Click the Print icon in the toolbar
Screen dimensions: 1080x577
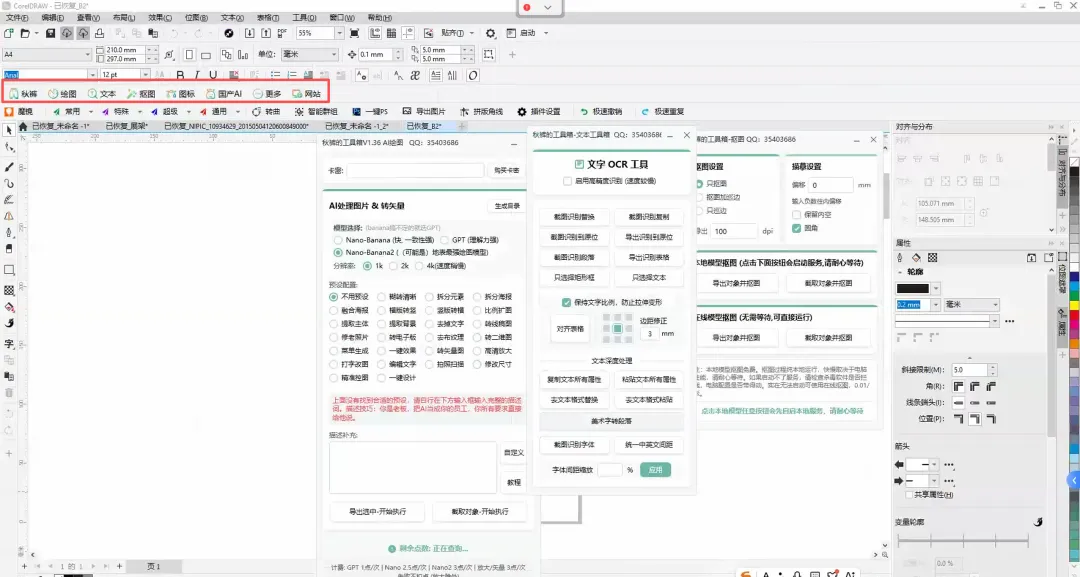coord(99,33)
